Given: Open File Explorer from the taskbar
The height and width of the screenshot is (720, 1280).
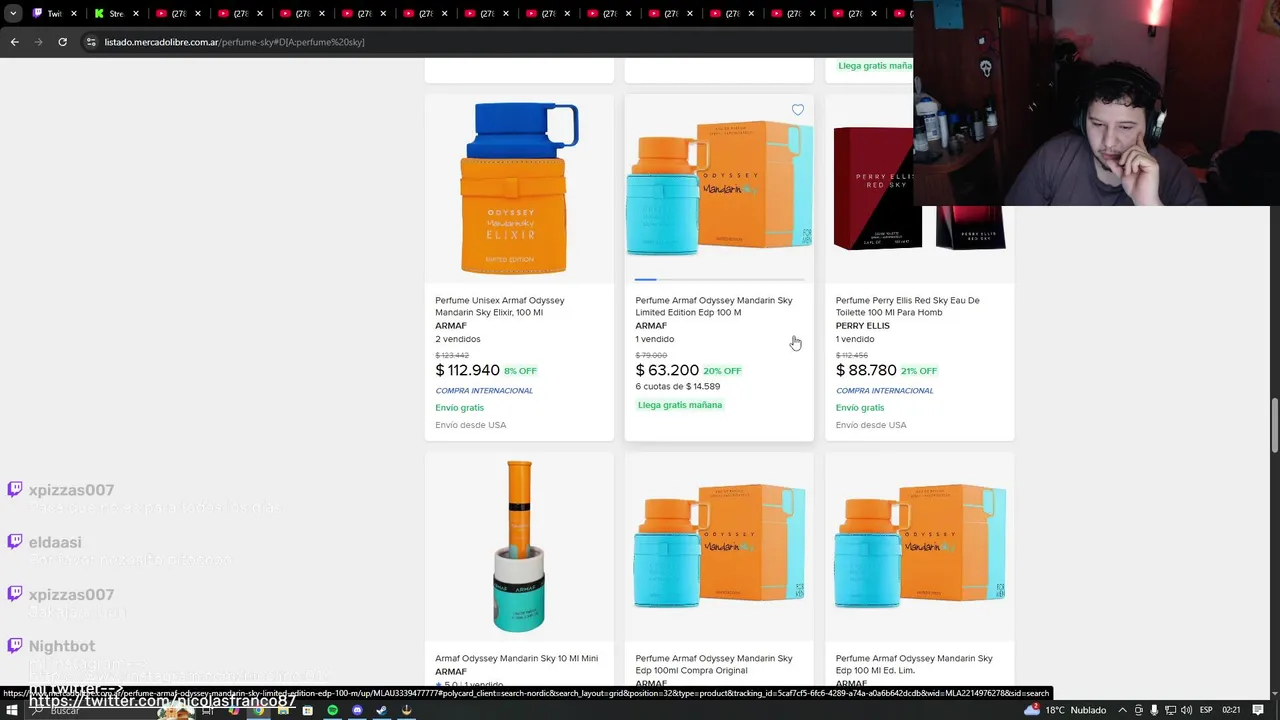Looking at the screenshot, I should coord(283,710).
